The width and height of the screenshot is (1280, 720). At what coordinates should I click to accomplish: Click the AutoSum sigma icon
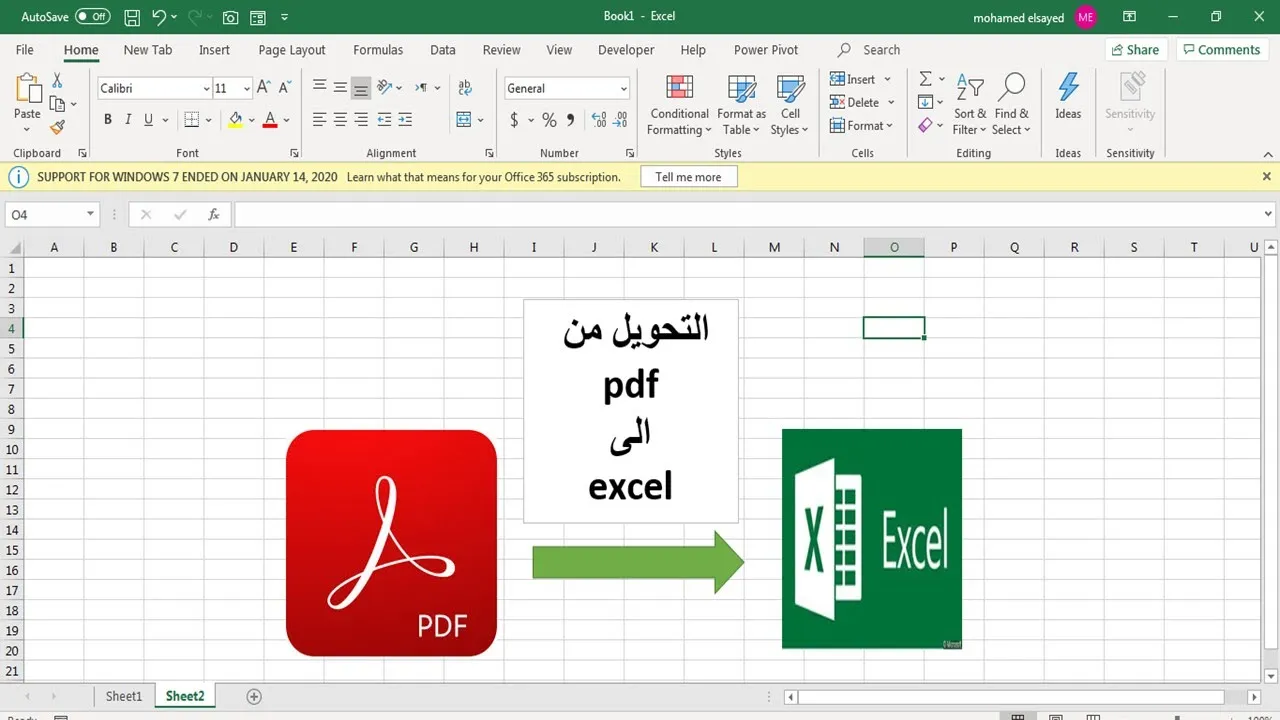(x=926, y=79)
